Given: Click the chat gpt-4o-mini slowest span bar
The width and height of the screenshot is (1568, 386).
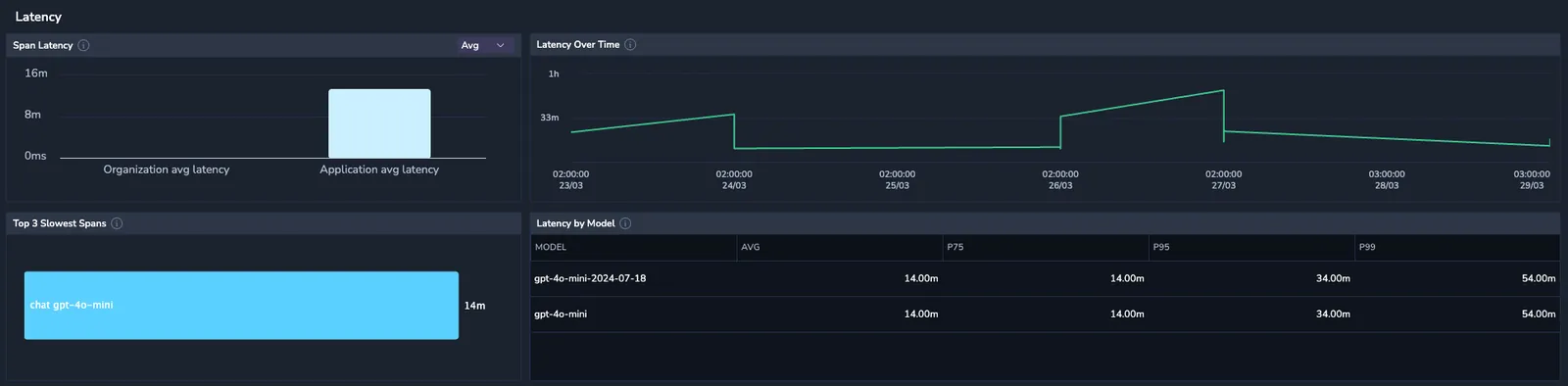Looking at the screenshot, I should [x=241, y=306].
